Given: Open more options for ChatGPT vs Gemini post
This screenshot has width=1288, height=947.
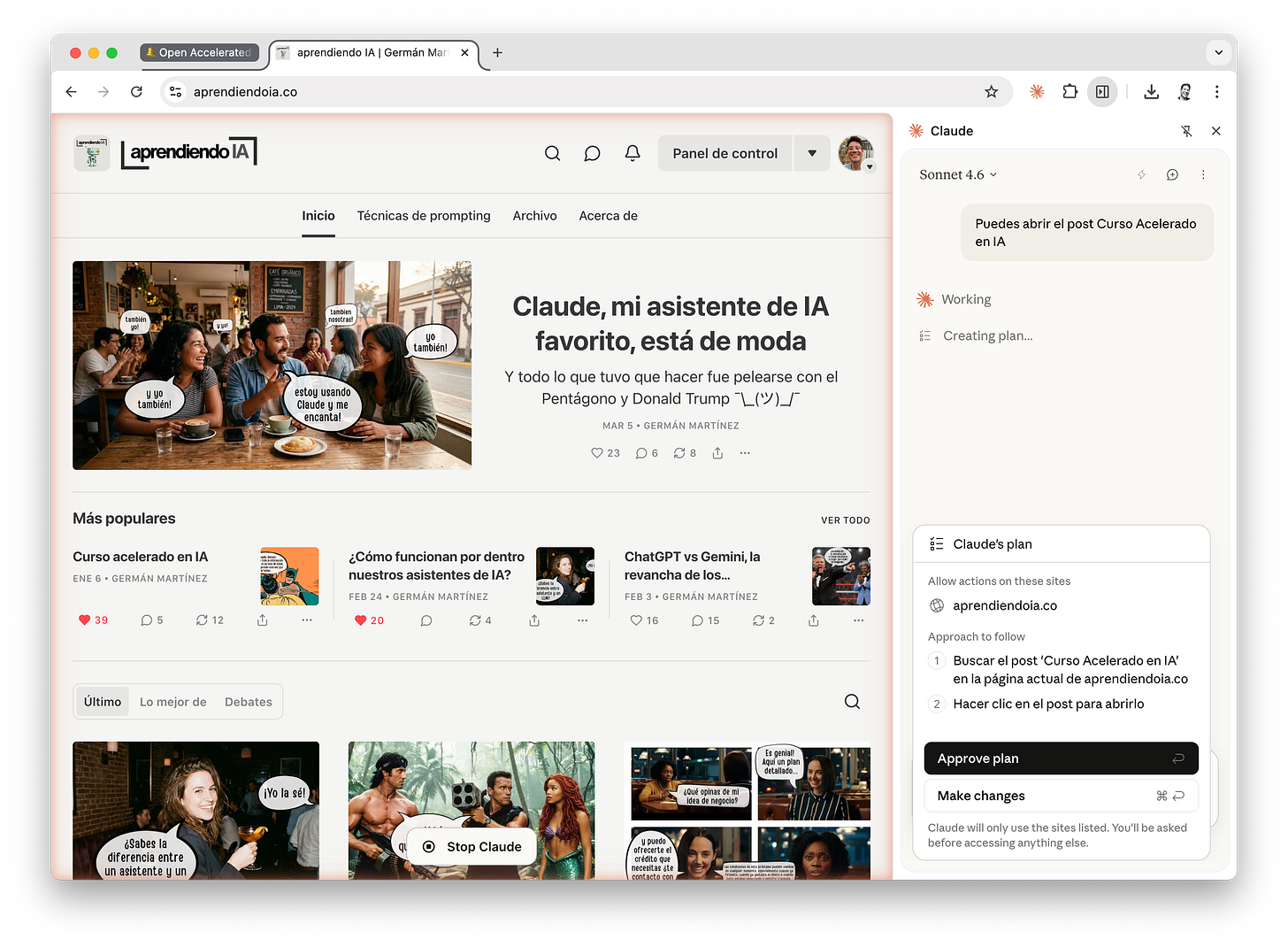Looking at the screenshot, I should point(858,620).
